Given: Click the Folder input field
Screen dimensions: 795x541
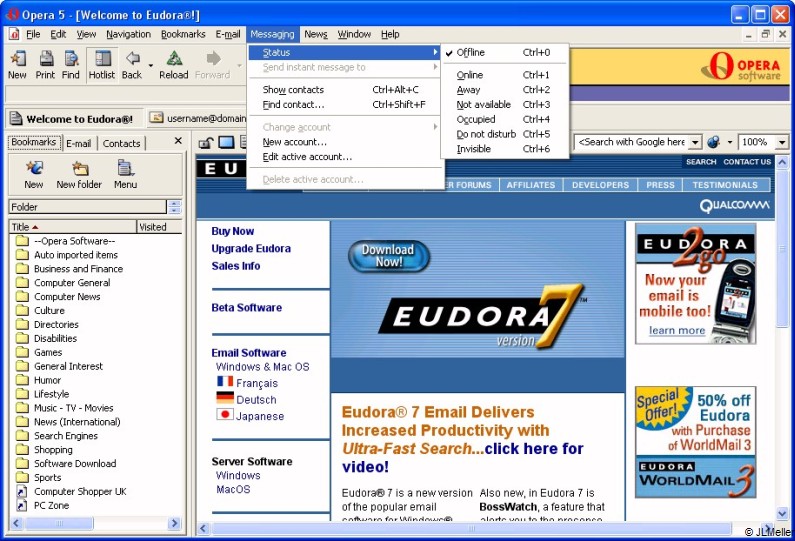Looking at the screenshot, I should click(88, 207).
